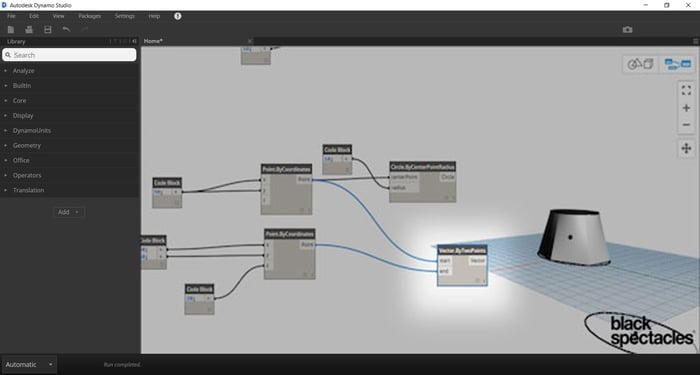
Task: Click the Library search field
Action: click(x=69, y=55)
